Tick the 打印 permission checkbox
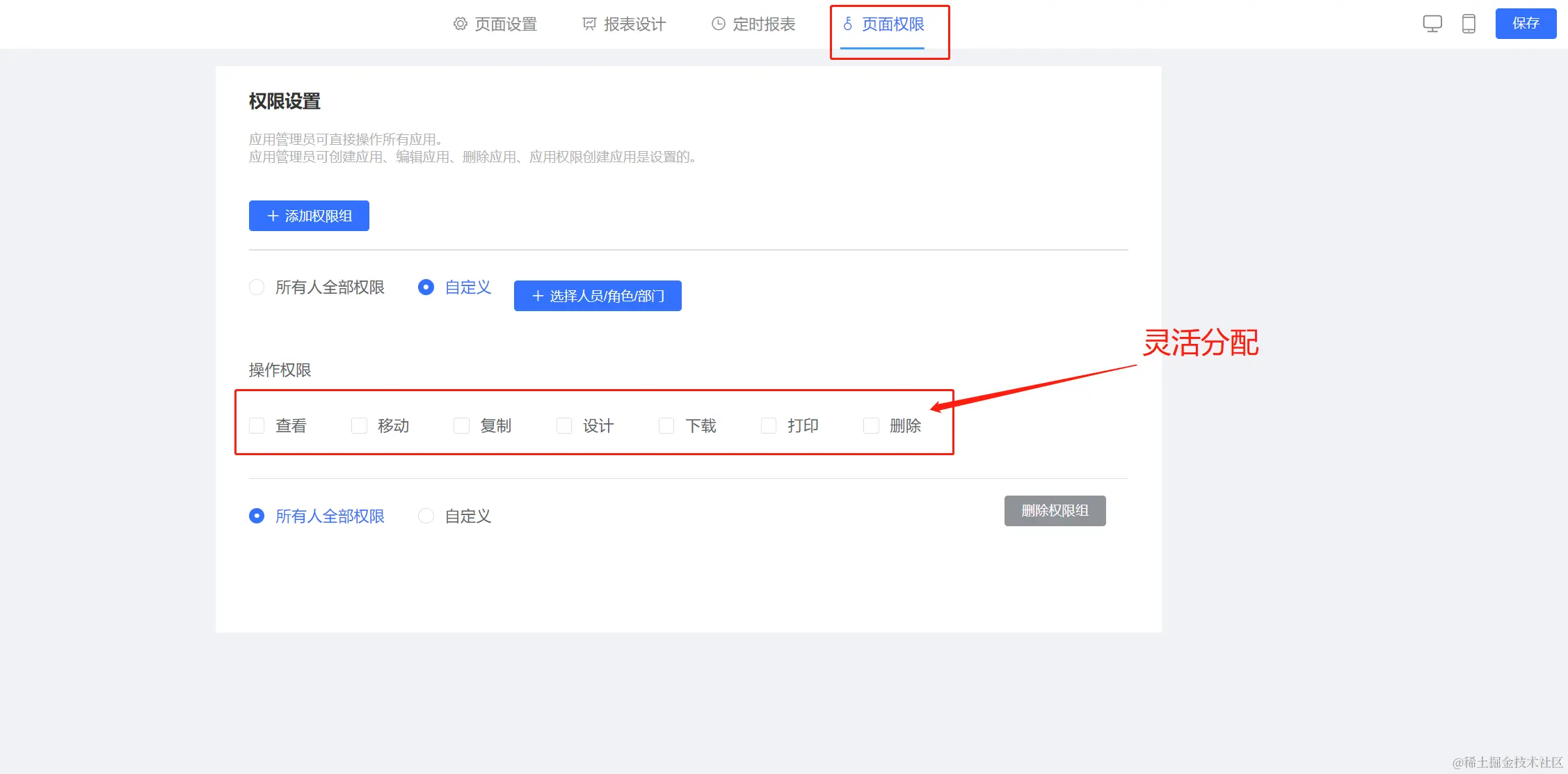This screenshot has height=774, width=1568. click(x=769, y=425)
